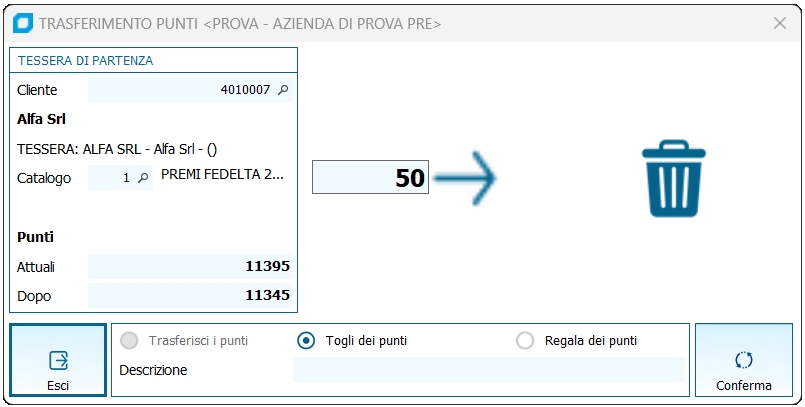The width and height of the screenshot is (805, 407).
Task: Click the Tessera di Partenza panel header
Action: coord(153,60)
